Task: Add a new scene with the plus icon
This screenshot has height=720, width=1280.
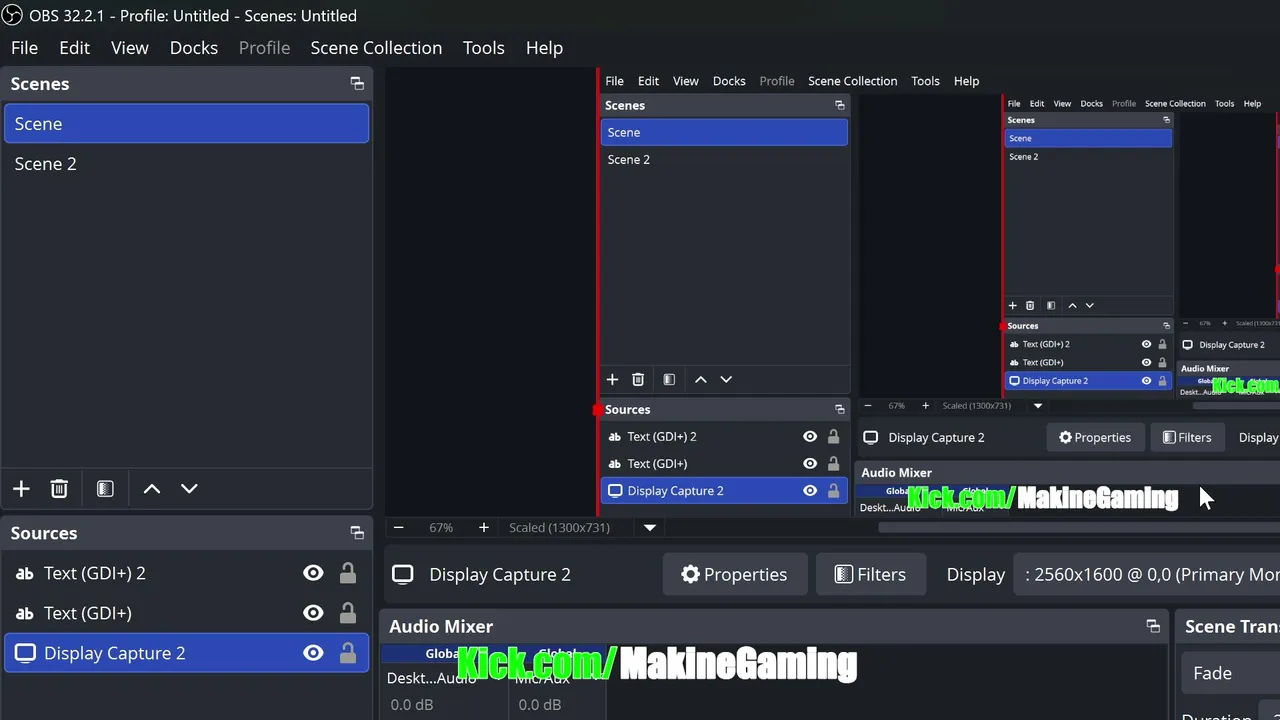Action: pos(21,489)
